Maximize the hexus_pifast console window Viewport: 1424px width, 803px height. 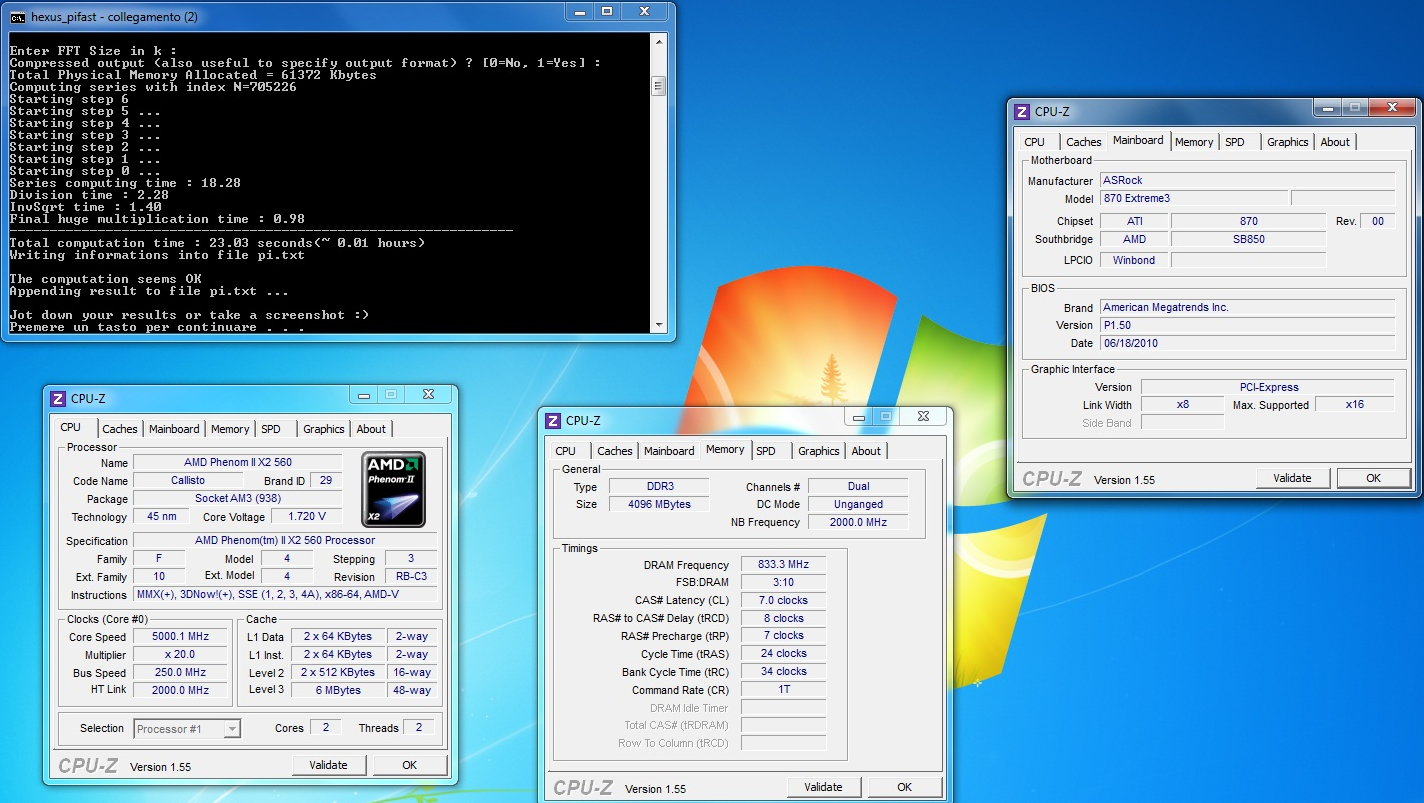coord(607,12)
